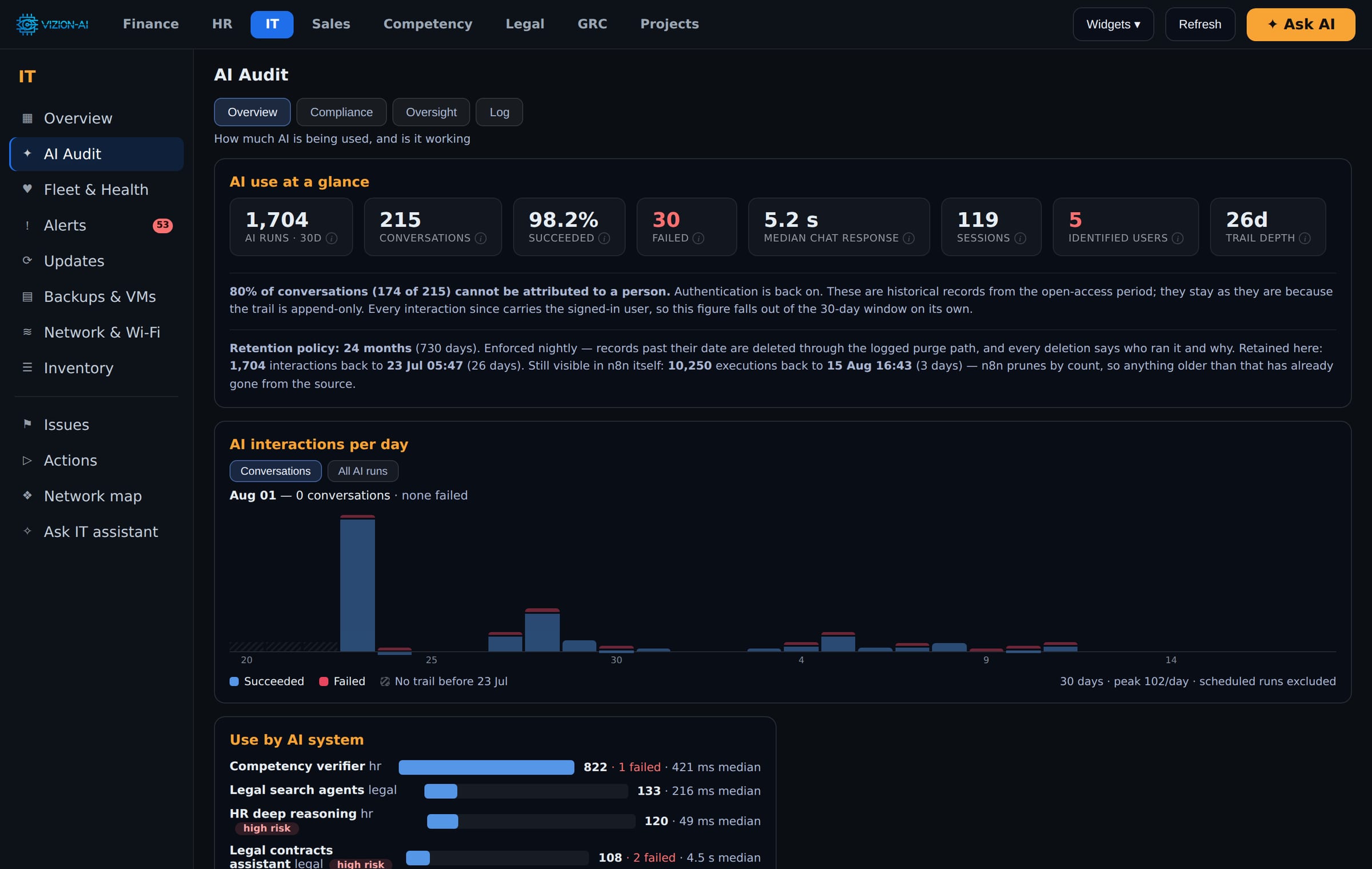The image size is (1372, 869).
Task: Switch to the Oversight tab
Action: point(431,112)
